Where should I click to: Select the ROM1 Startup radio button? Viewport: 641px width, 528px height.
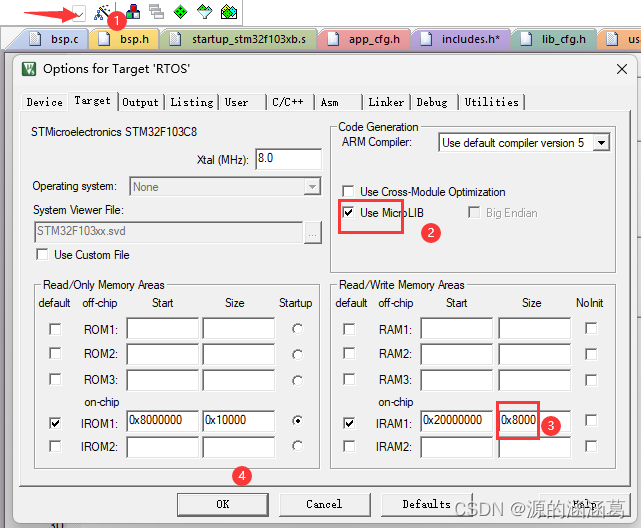click(x=298, y=329)
